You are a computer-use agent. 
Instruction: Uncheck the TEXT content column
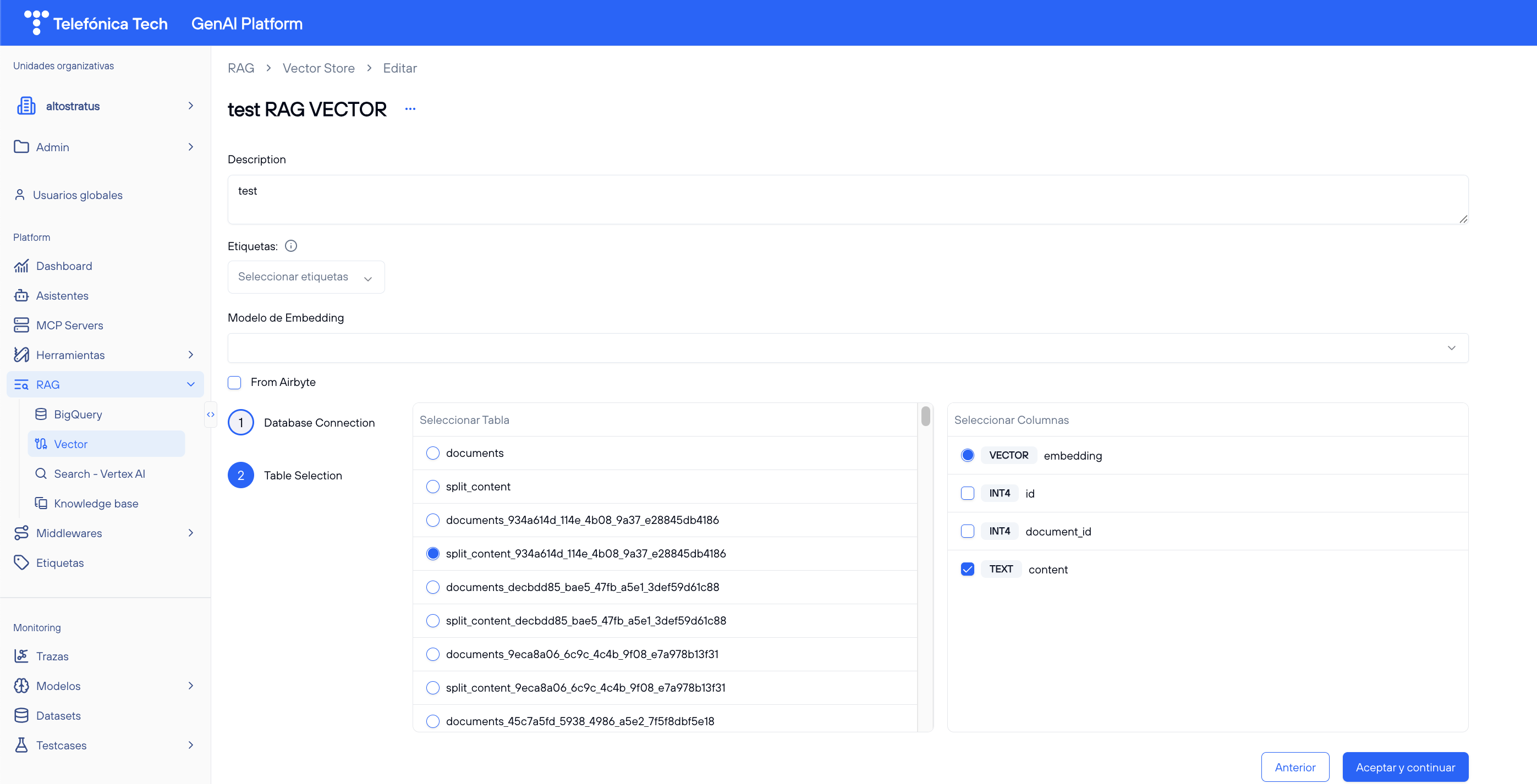967,570
